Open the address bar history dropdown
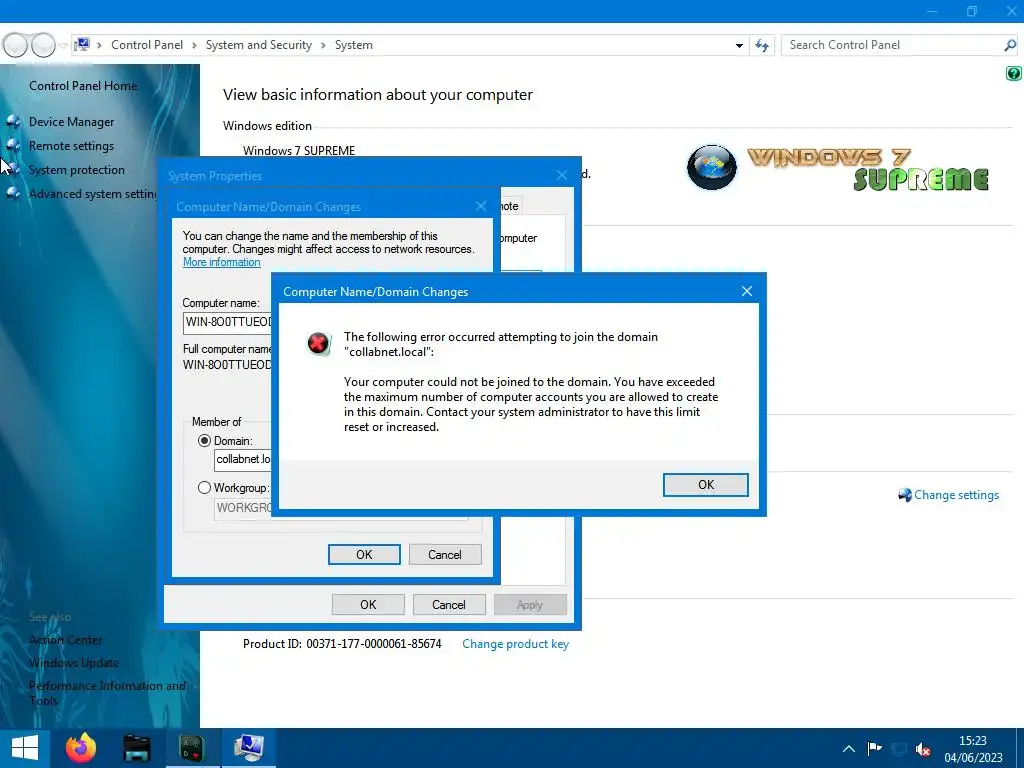 pyautogui.click(x=739, y=45)
